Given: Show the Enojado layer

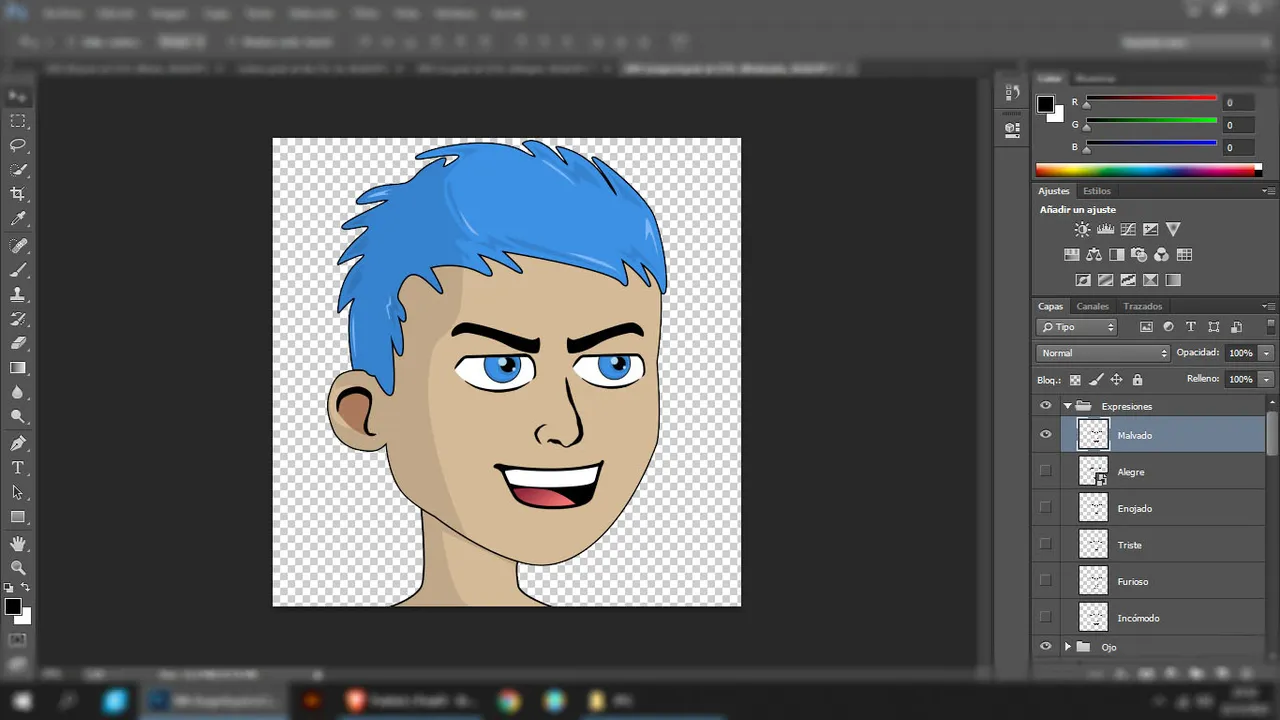Looking at the screenshot, I should pyautogui.click(x=1046, y=507).
